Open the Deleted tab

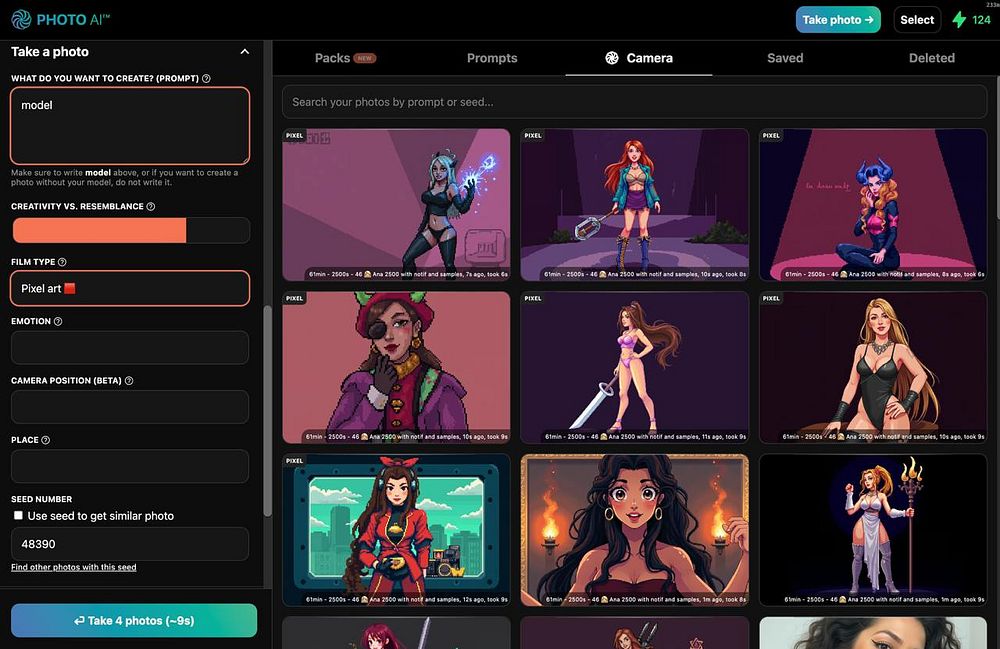pyautogui.click(x=932, y=58)
